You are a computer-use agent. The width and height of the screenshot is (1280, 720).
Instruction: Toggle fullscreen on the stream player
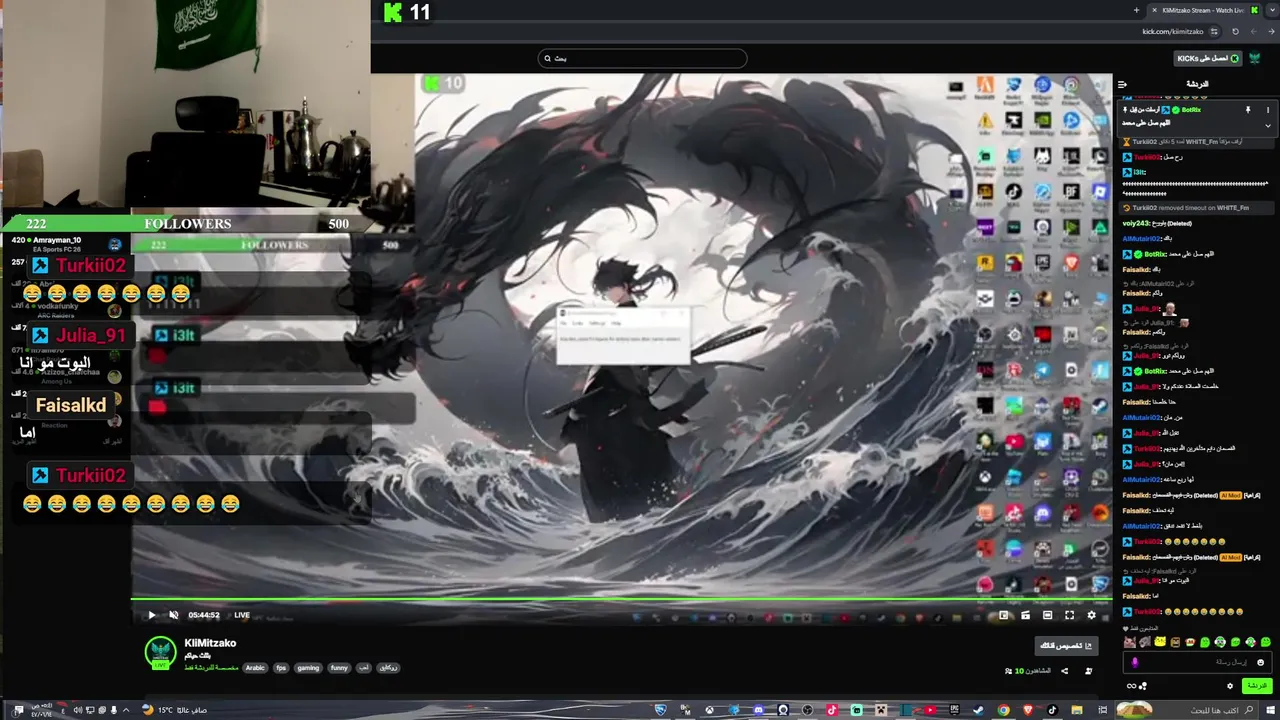pos(1069,615)
